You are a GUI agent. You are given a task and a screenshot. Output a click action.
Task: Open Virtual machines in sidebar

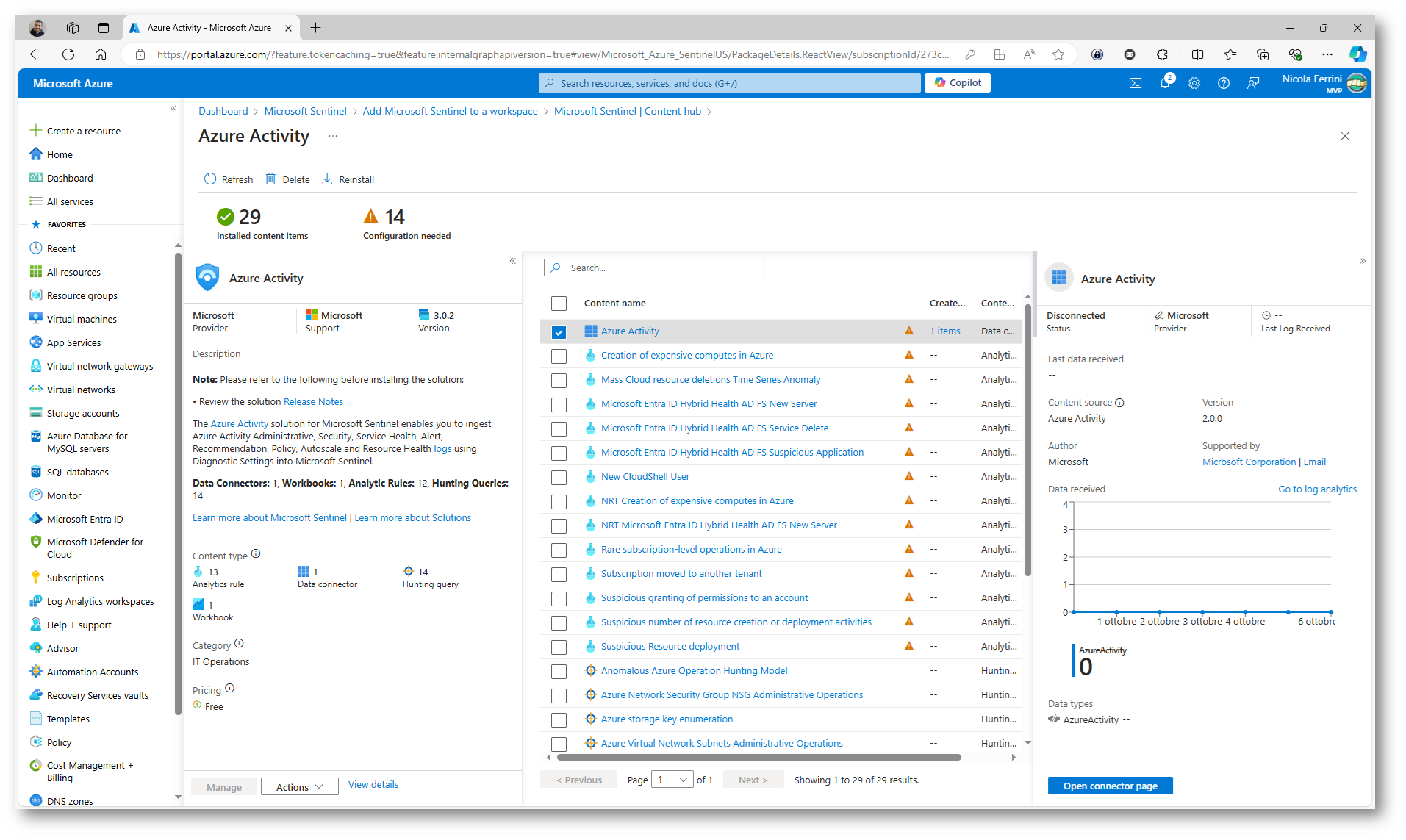[x=73, y=319]
